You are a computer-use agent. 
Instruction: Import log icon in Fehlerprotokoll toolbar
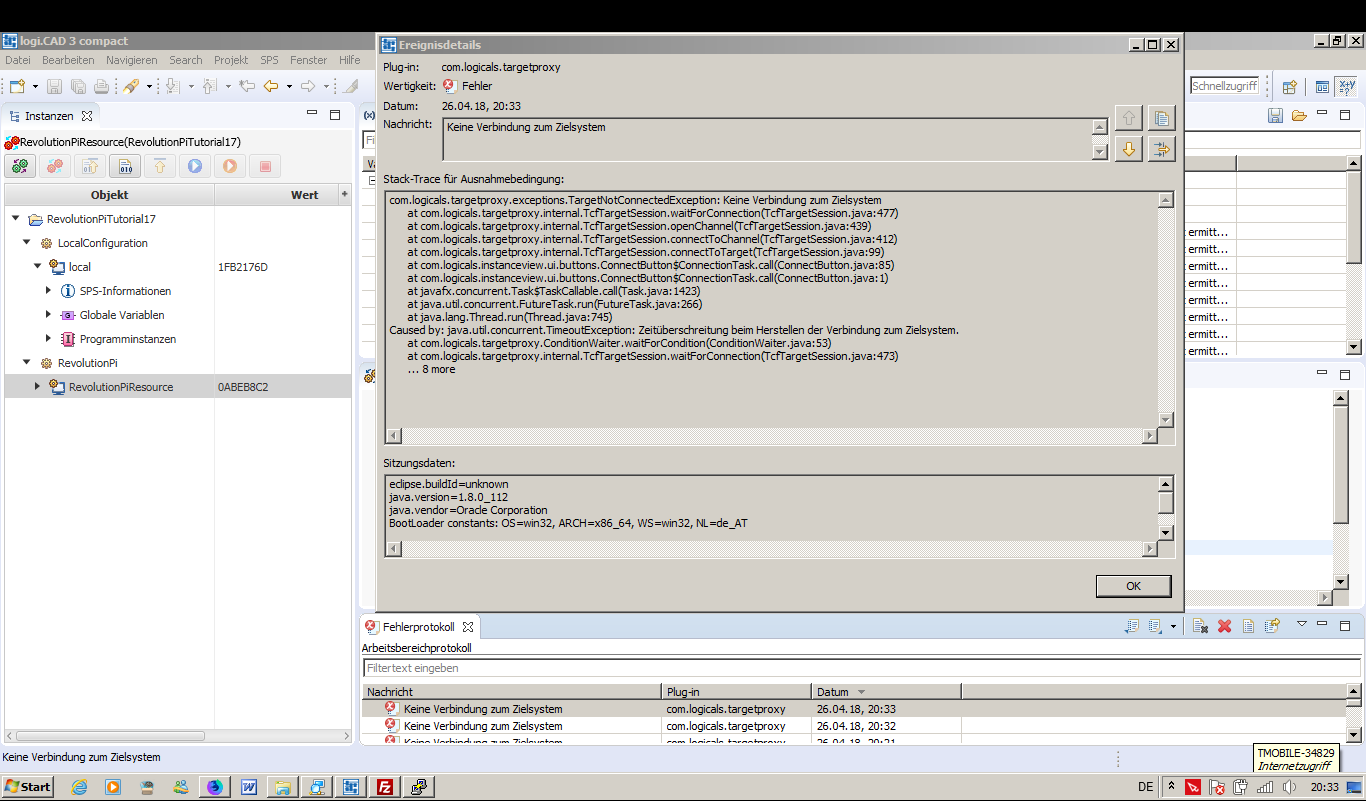[x=1155, y=626]
